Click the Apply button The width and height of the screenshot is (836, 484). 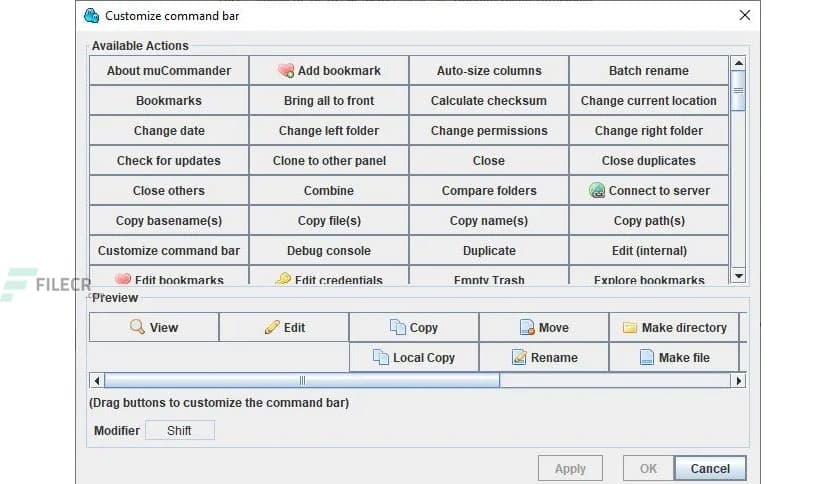570,468
